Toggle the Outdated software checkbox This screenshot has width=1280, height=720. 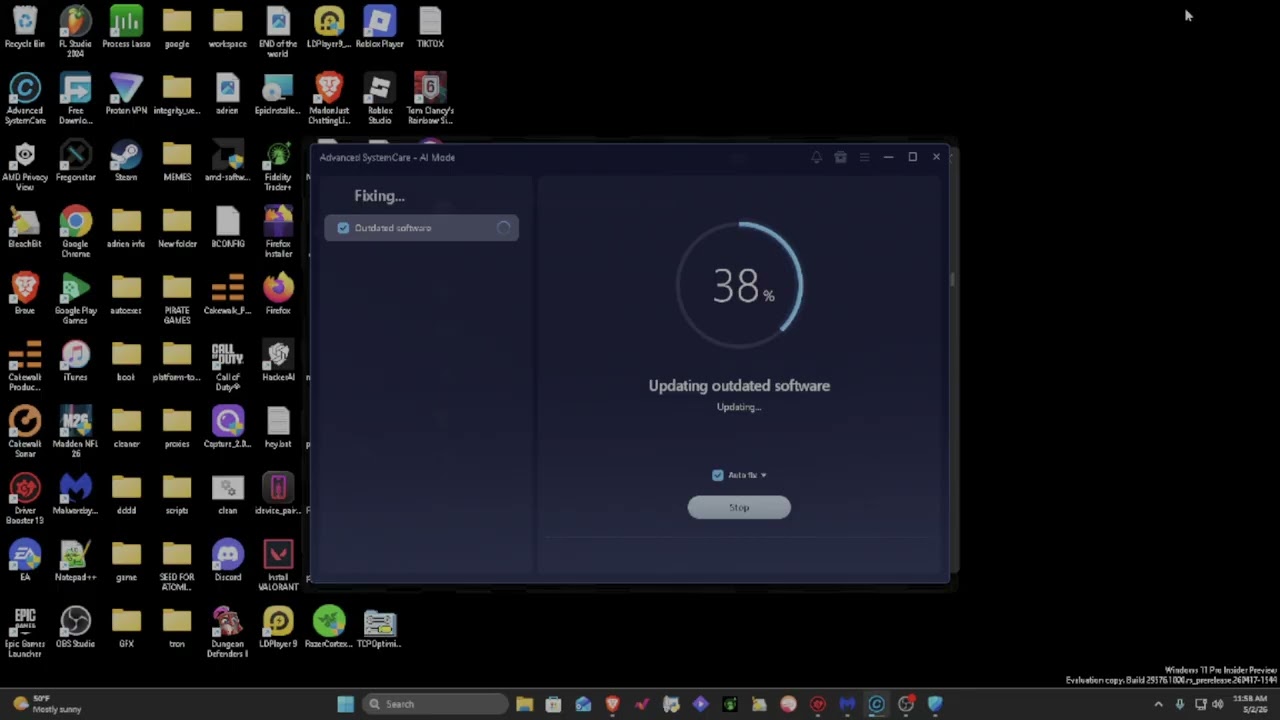click(343, 228)
